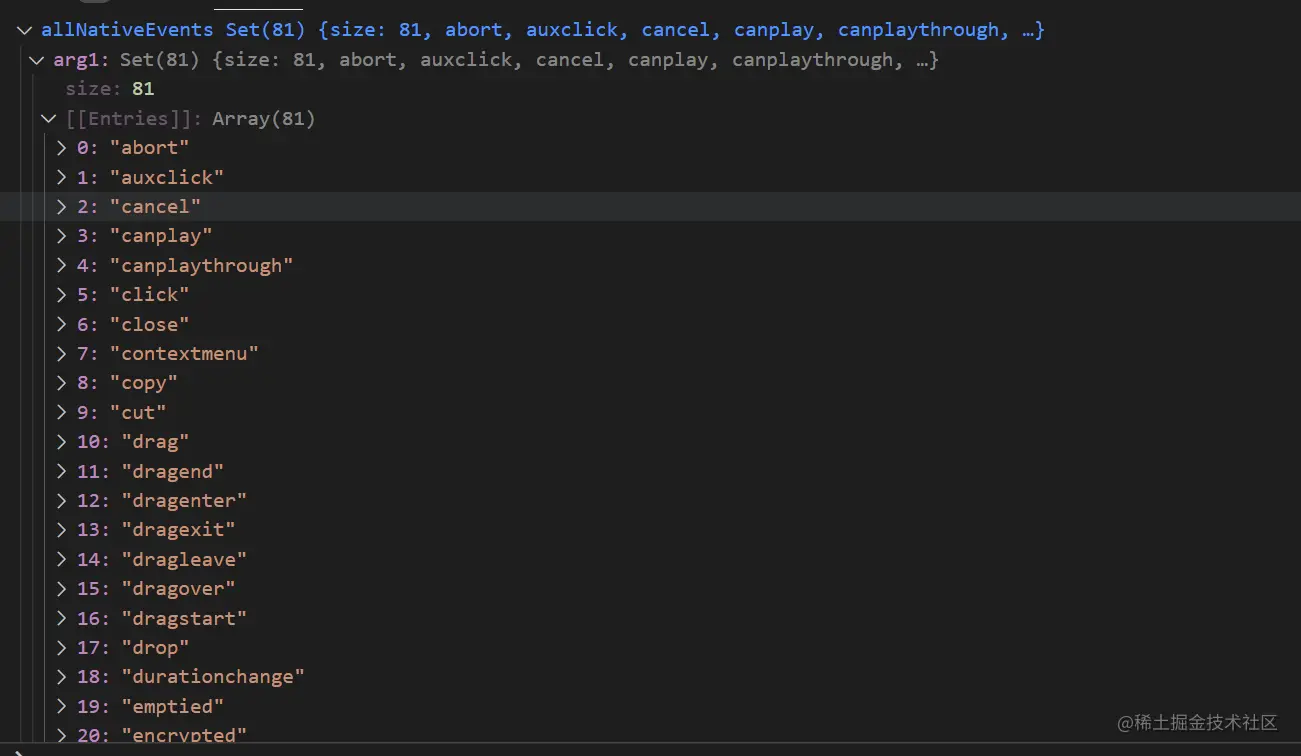The width and height of the screenshot is (1301, 756).
Task: Select the "close" string value
Action: click(x=150, y=324)
